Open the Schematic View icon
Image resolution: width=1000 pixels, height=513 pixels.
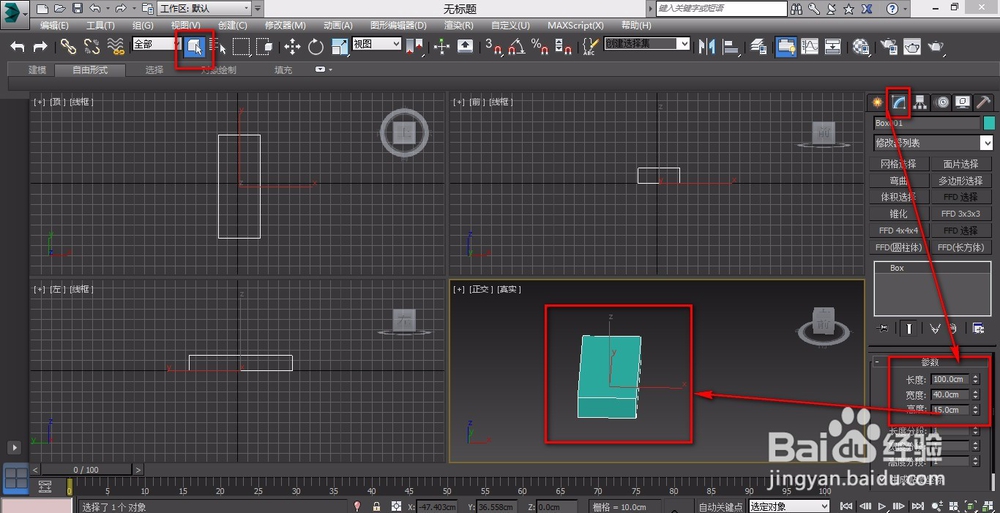[x=833, y=47]
